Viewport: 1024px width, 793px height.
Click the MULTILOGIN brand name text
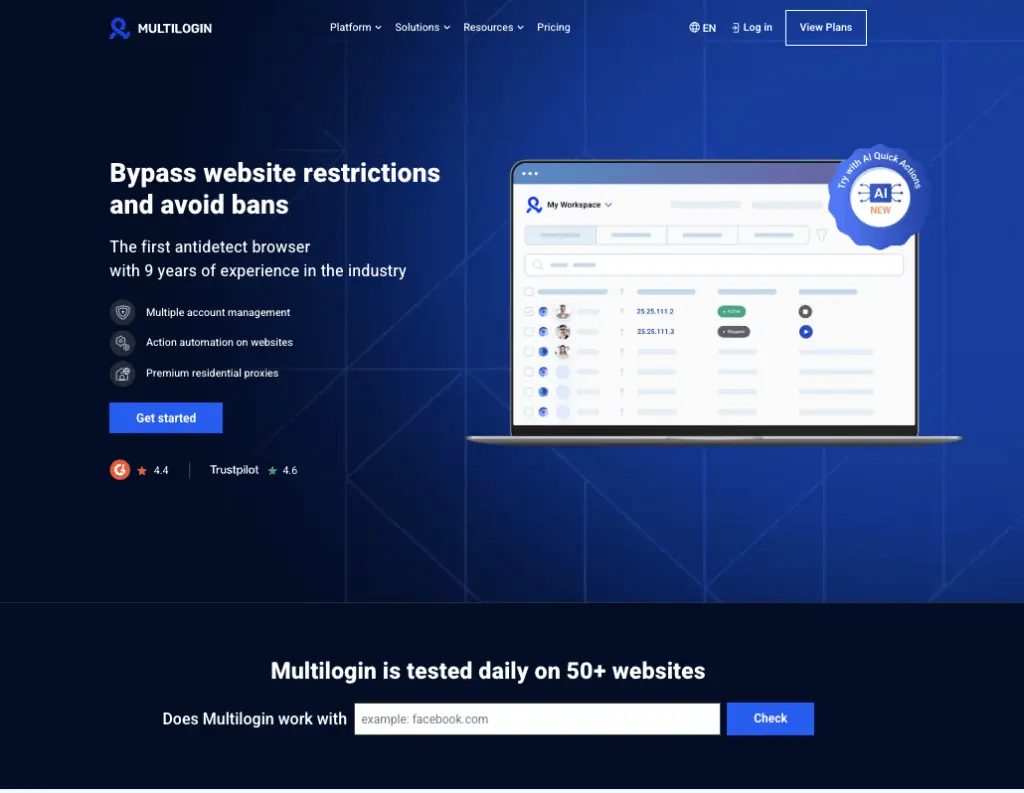point(174,28)
